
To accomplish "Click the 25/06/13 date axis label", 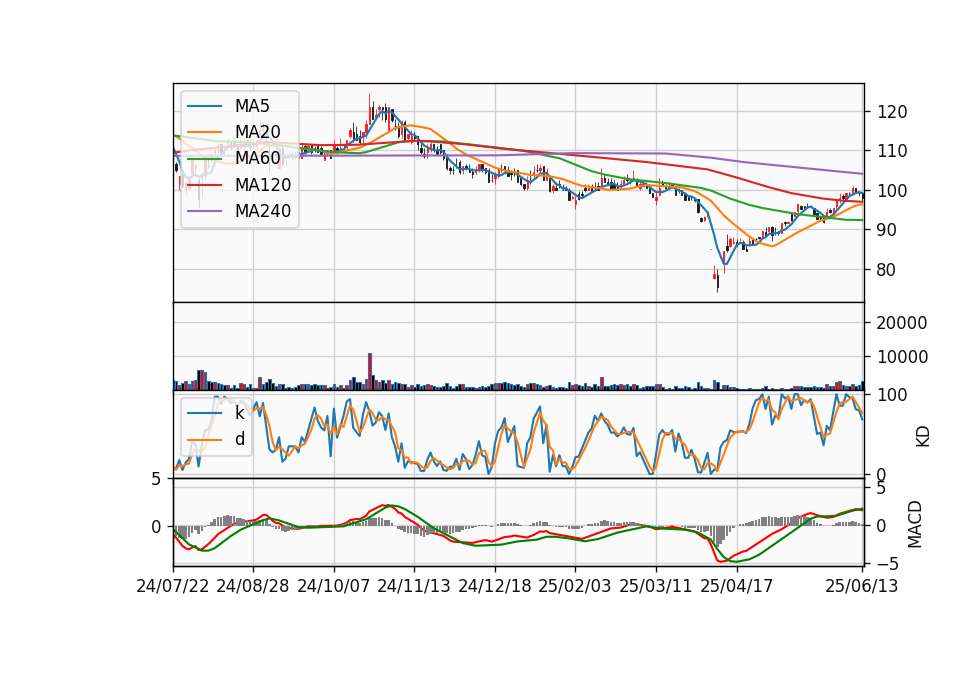I will (x=862, y=586).
